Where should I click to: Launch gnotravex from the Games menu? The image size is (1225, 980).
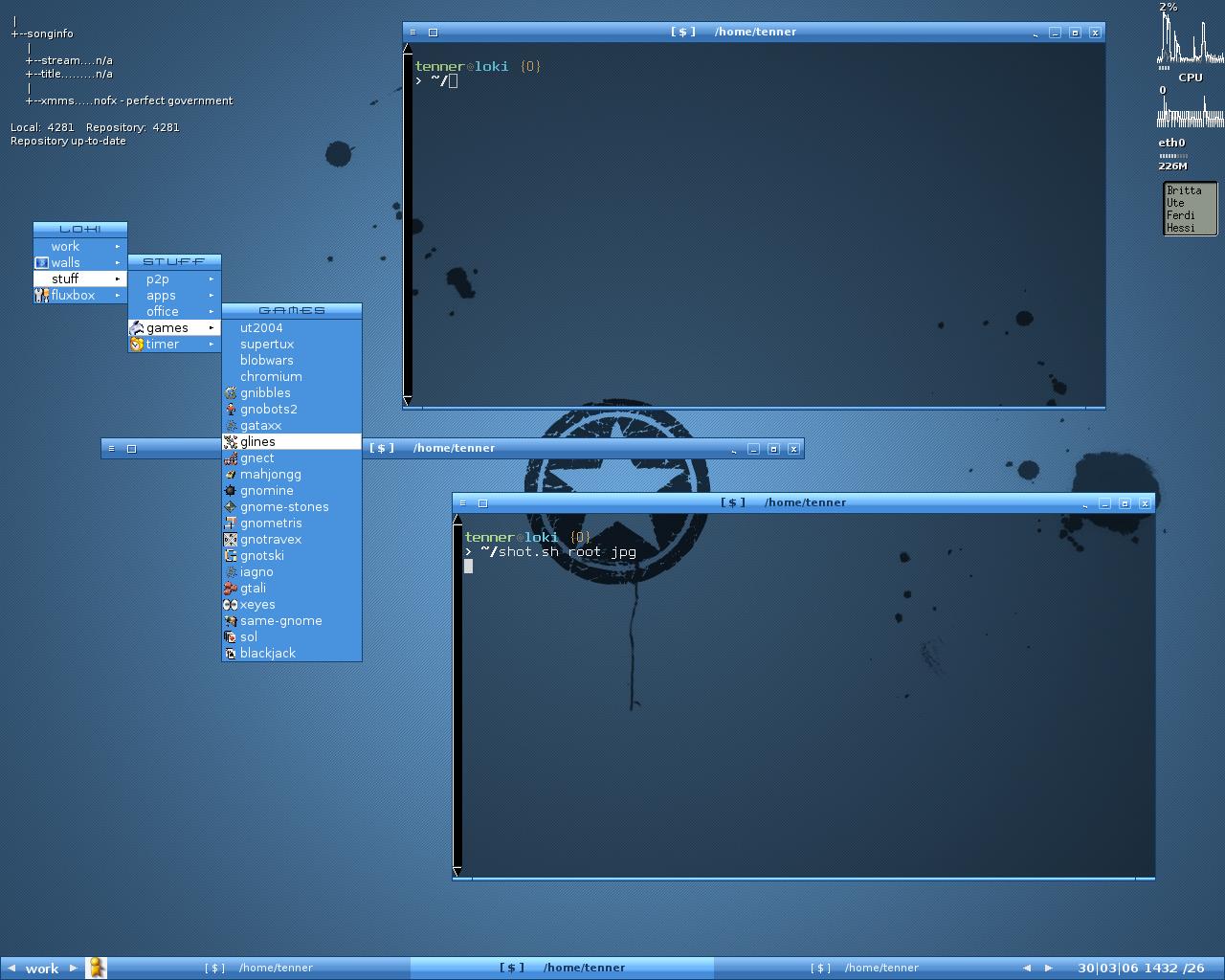(x=292, y=539)
